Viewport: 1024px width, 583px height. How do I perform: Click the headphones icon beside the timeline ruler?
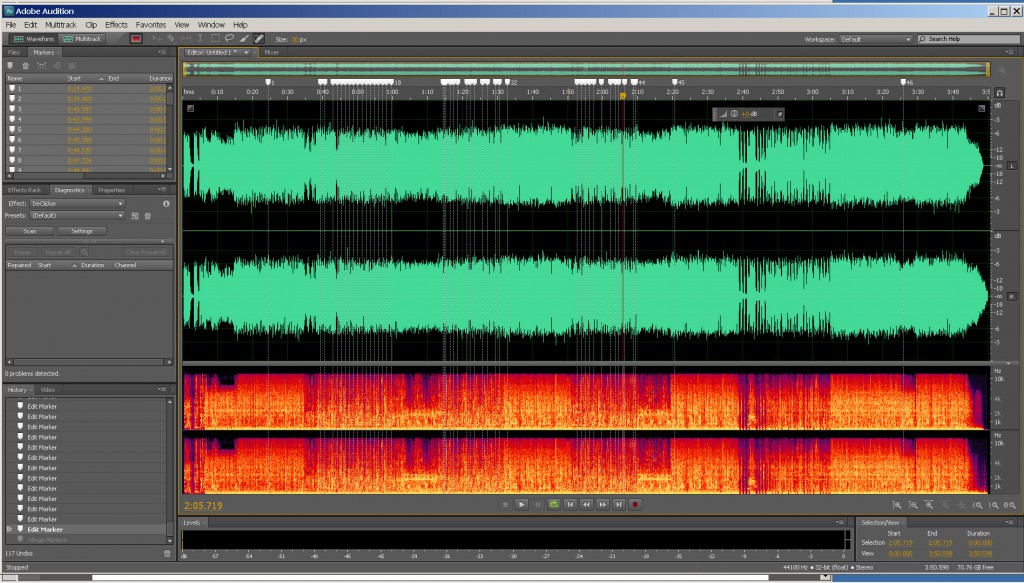pyautogui.click(x=999, y=93)
